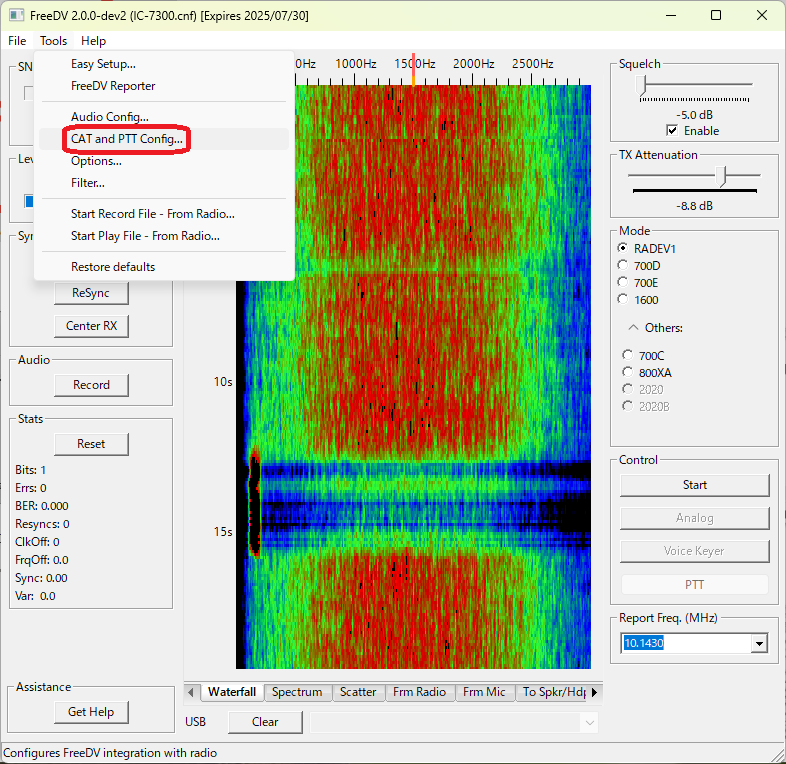Image resolution: width=786 pixels, height=764 pixels.
Task: Click the FreeDV app icon in title bar
Action: (15, 15)
